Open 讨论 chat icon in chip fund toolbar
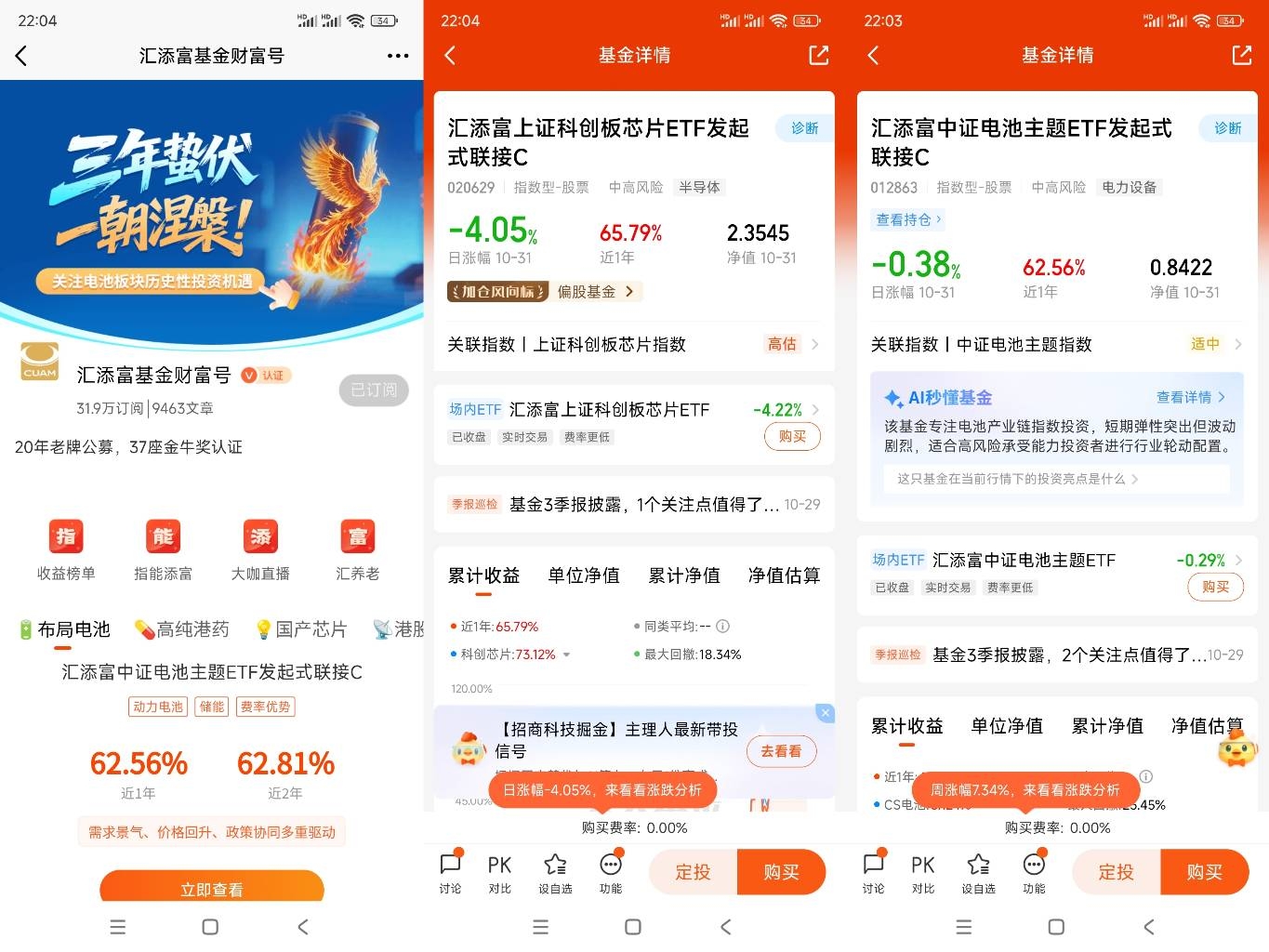Image resolution: width=1269 pixels, height=952 pixels. 450,873
